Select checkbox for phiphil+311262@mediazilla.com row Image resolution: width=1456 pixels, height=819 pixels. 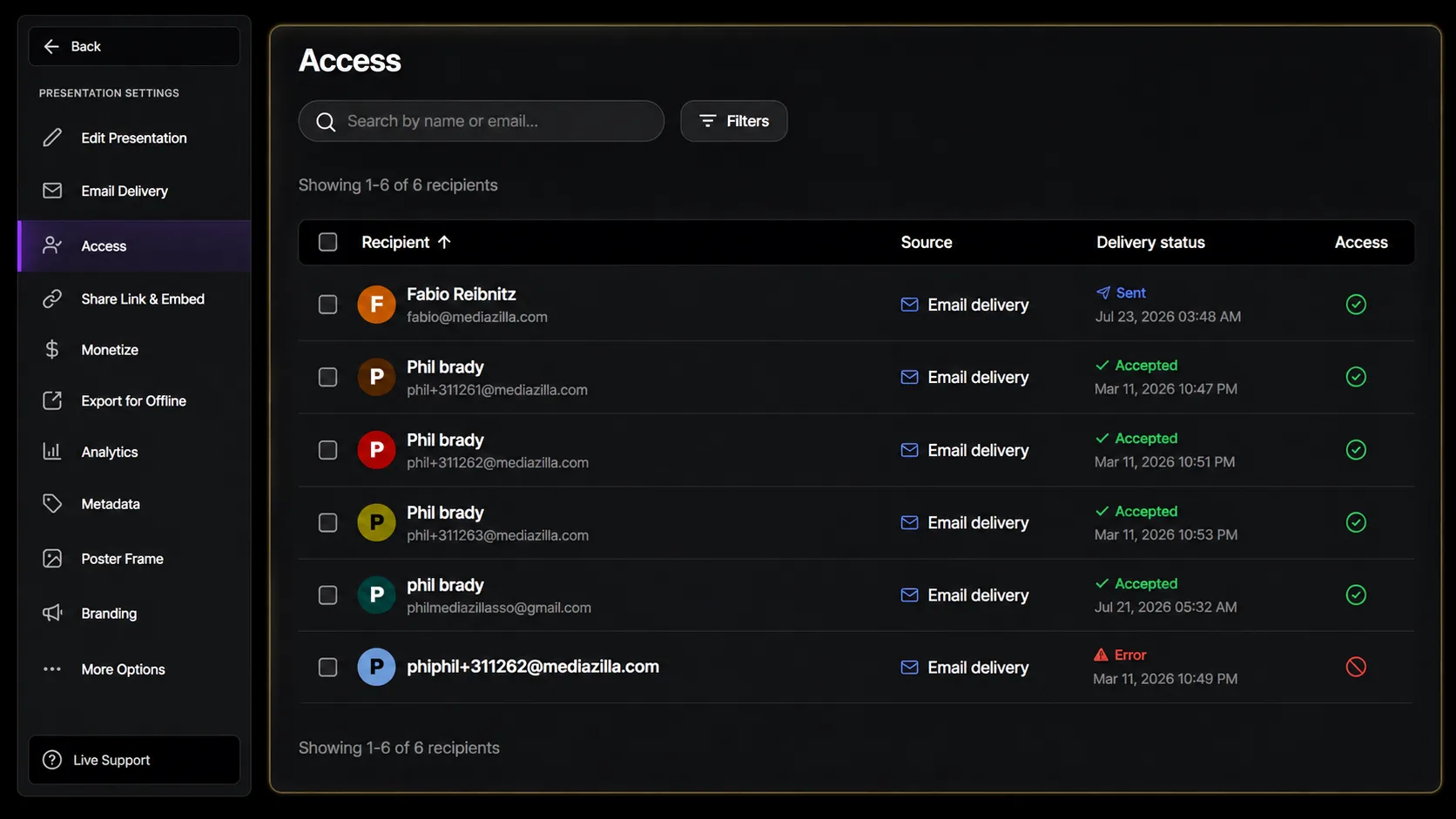point(327,667)
